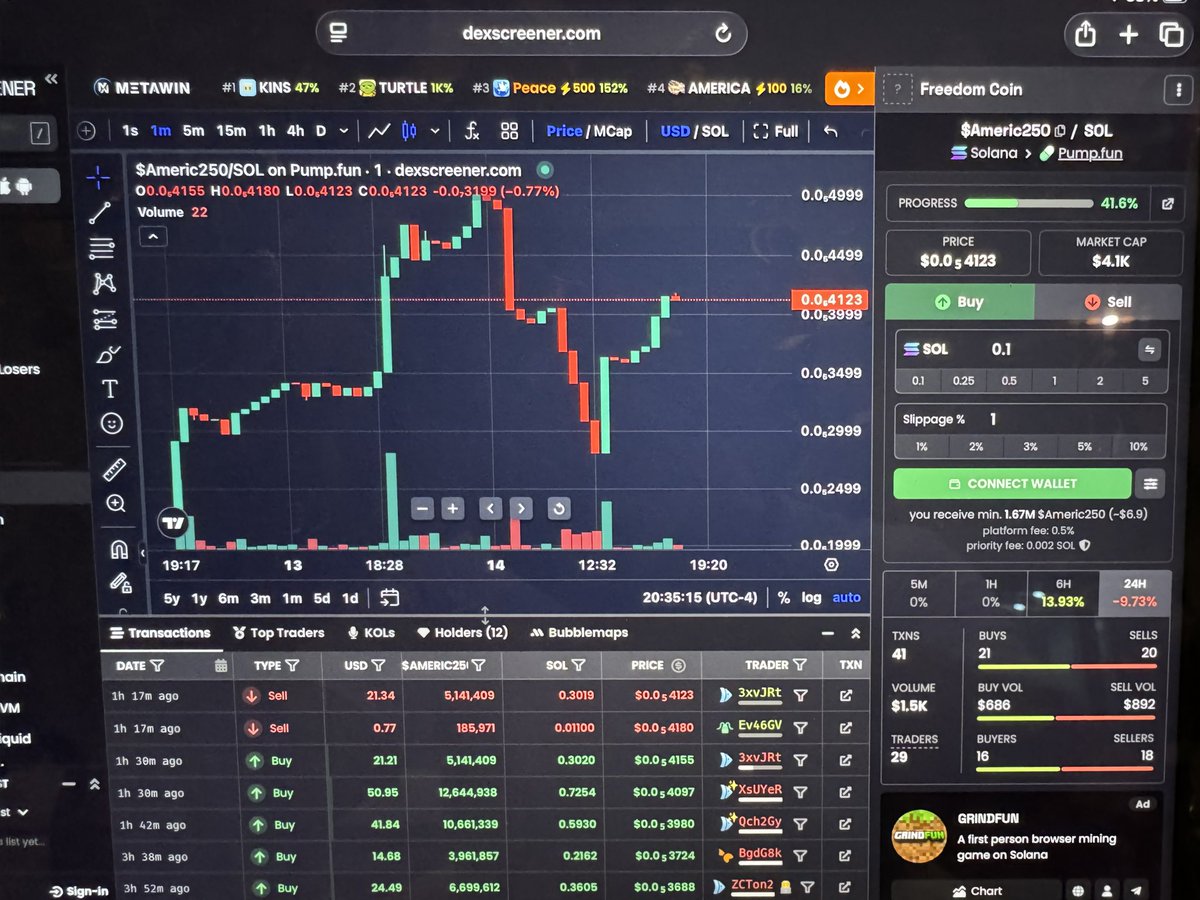Select the 5m timeframe

pyautogui.click(x=193, y=131)
